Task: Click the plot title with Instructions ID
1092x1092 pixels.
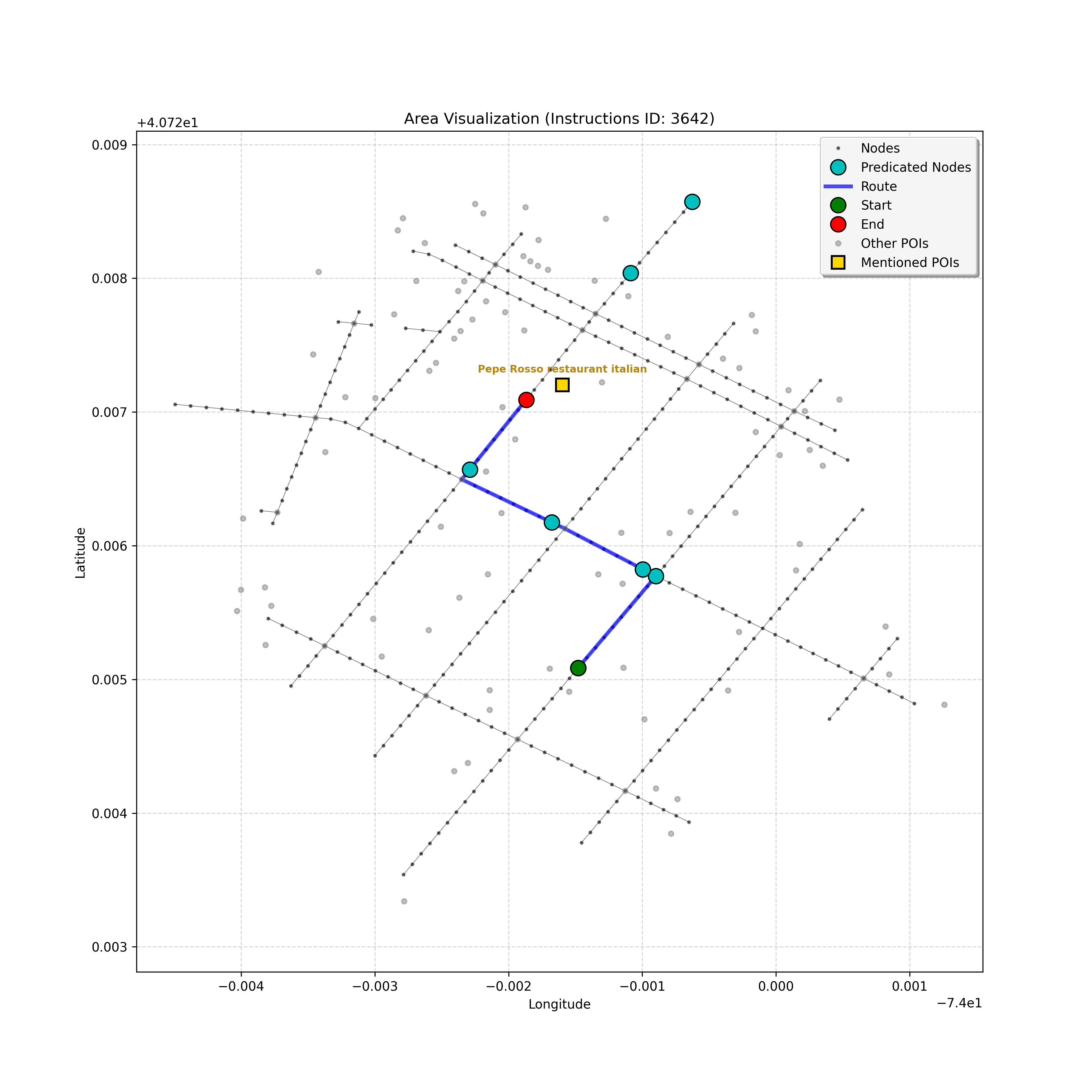Action: (x=559, y=119)
